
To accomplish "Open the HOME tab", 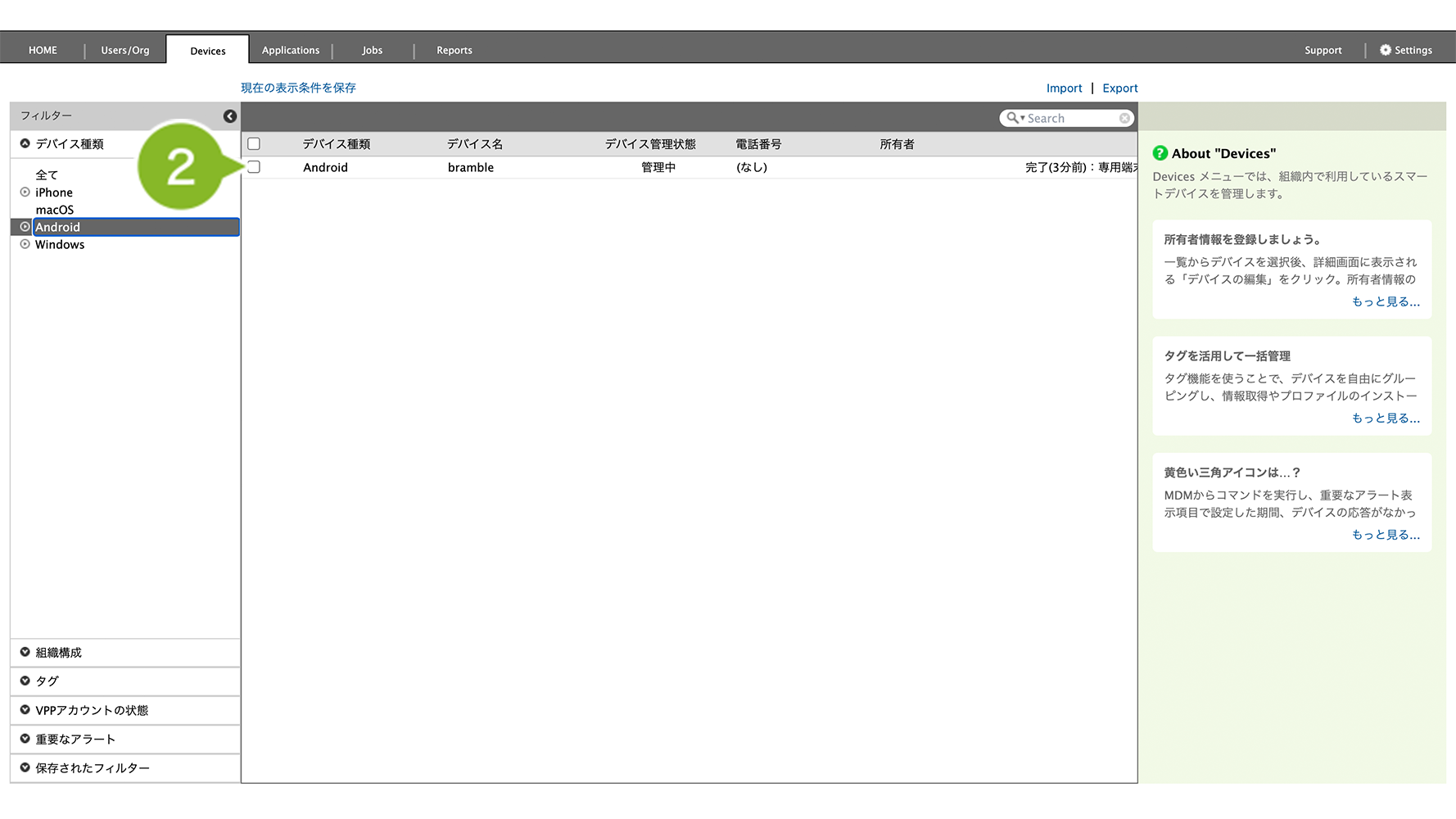I will (x=43, y=50).
